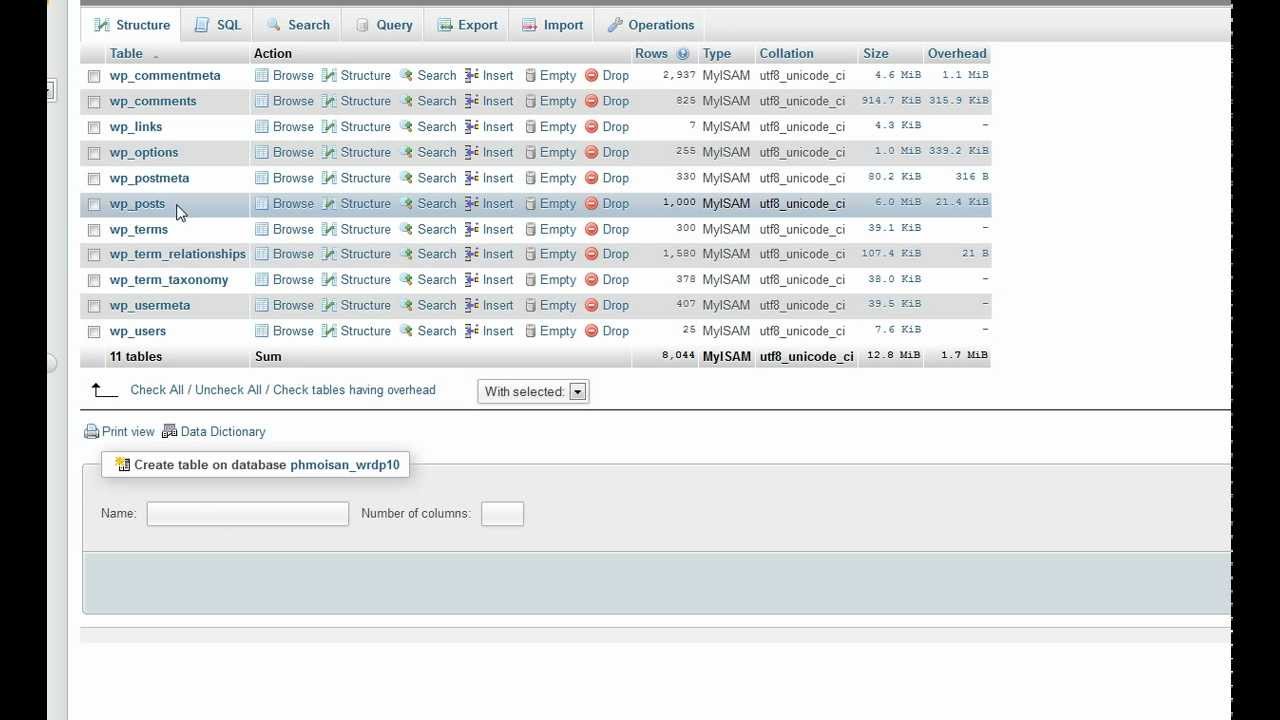1280x720 pixels.
Task: Tick the wp_commentmeta checkbox
Action: click(94, 76)
